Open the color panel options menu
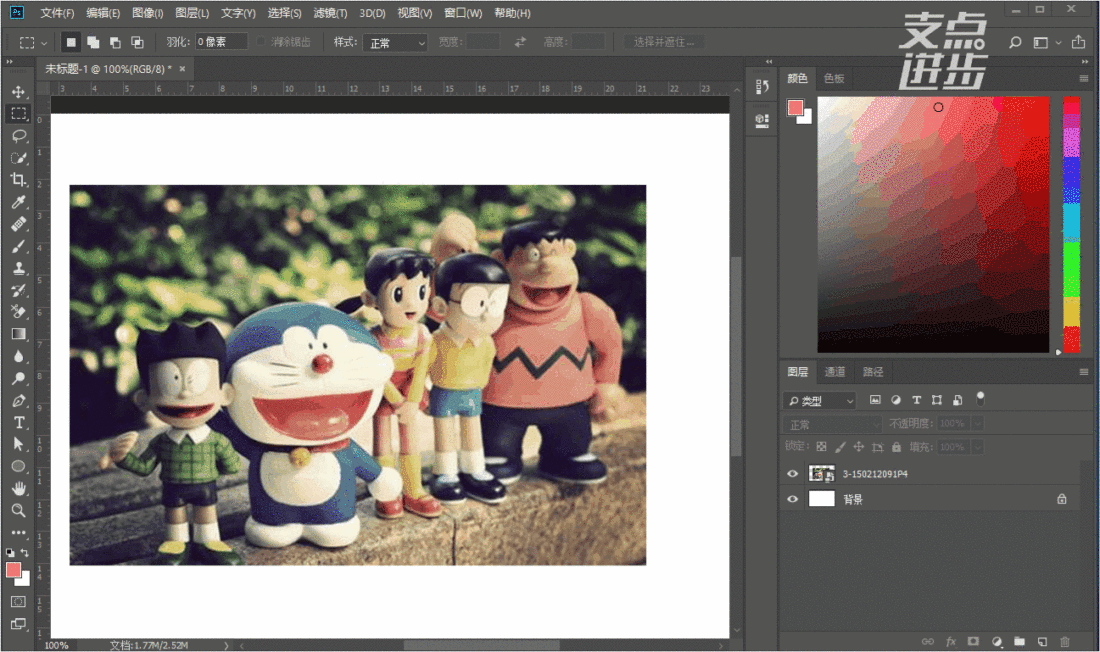 1084,79
